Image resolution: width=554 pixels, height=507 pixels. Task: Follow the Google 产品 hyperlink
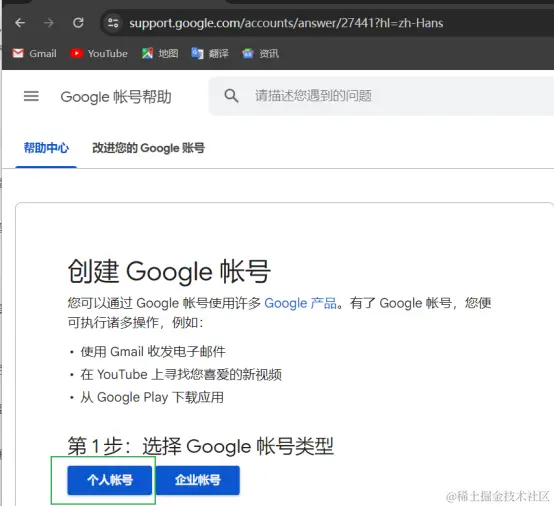(x=300, y=303)
